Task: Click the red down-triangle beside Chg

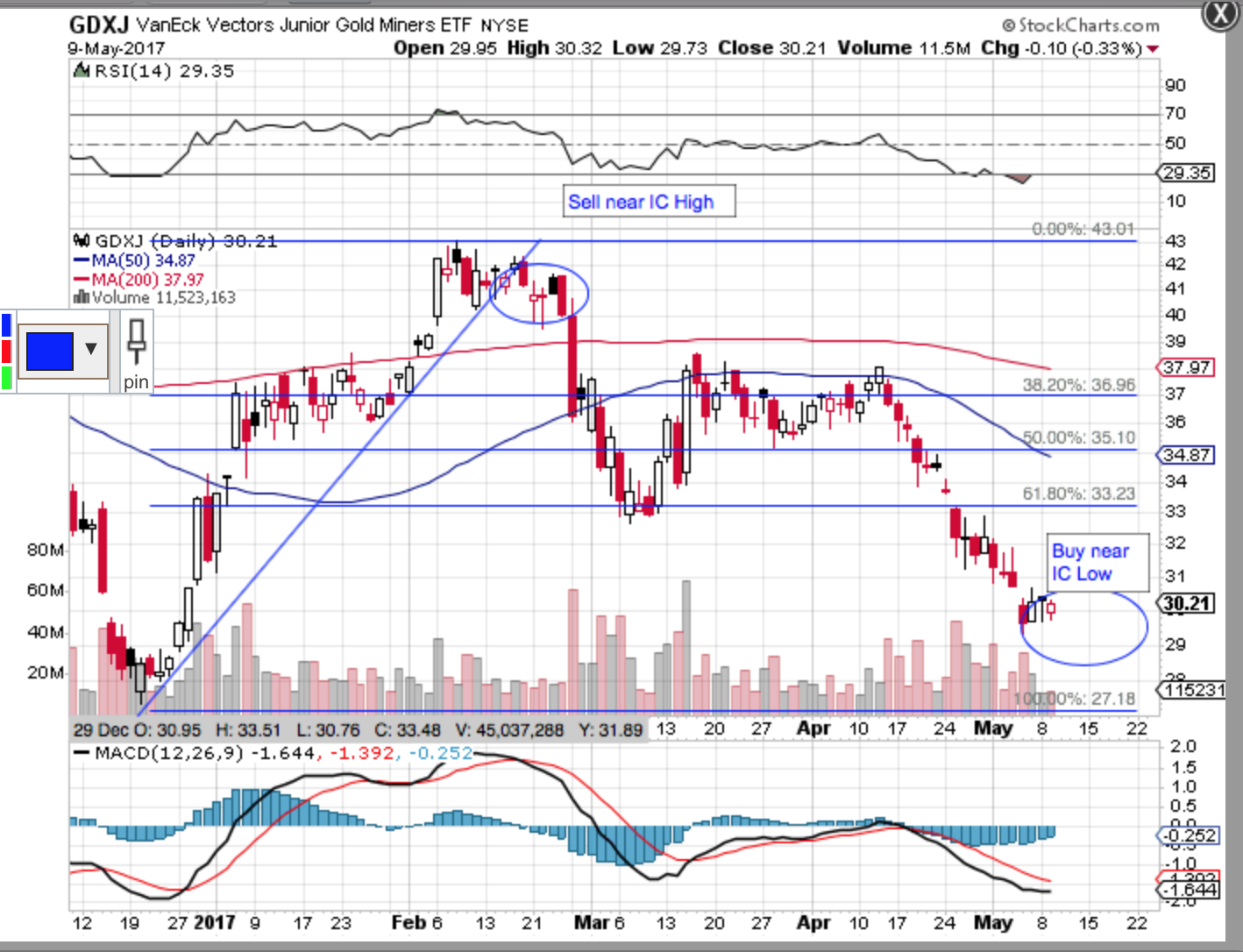Action: [x=1153, y=49]
